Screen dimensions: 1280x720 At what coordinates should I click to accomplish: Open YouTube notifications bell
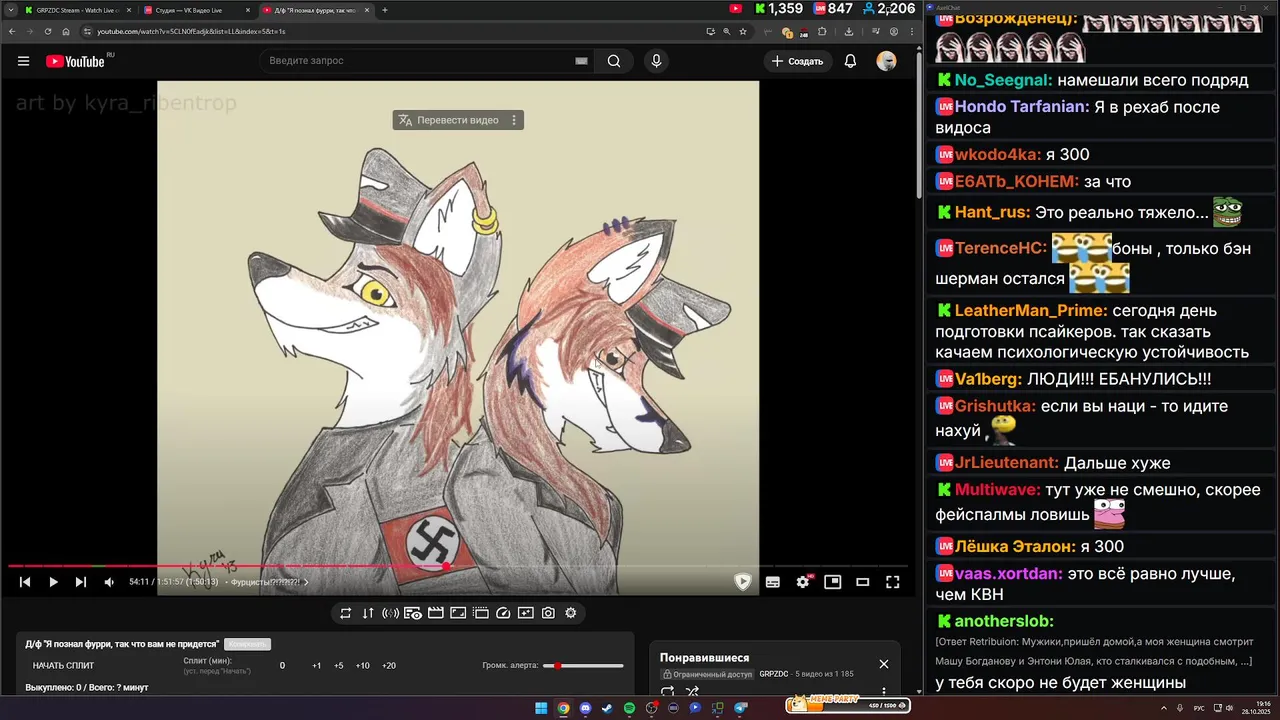coord(850,61)
